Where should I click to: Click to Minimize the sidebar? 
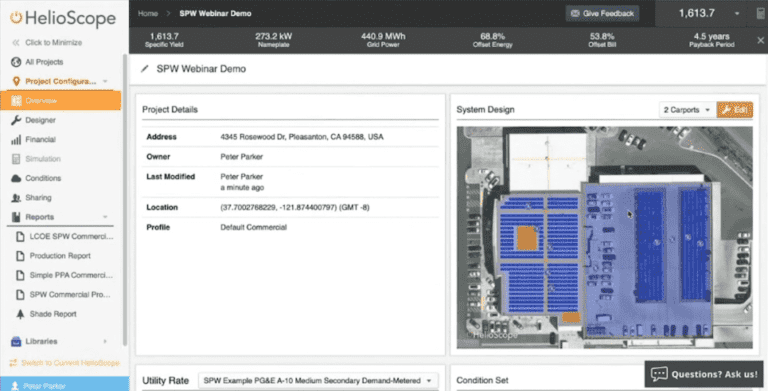point(47,43)
